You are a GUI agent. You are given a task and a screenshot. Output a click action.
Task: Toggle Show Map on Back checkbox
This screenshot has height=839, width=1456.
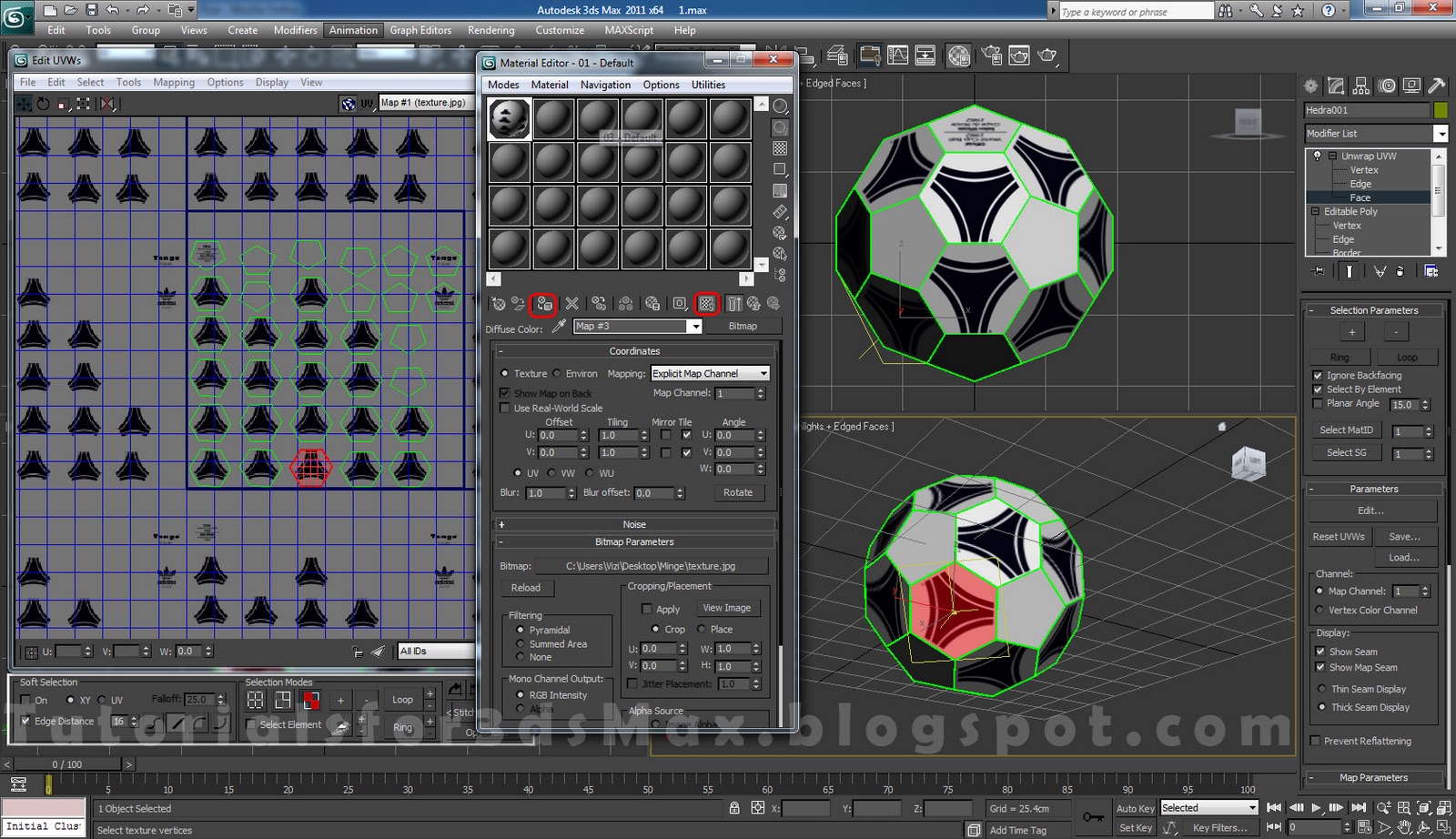505,393
